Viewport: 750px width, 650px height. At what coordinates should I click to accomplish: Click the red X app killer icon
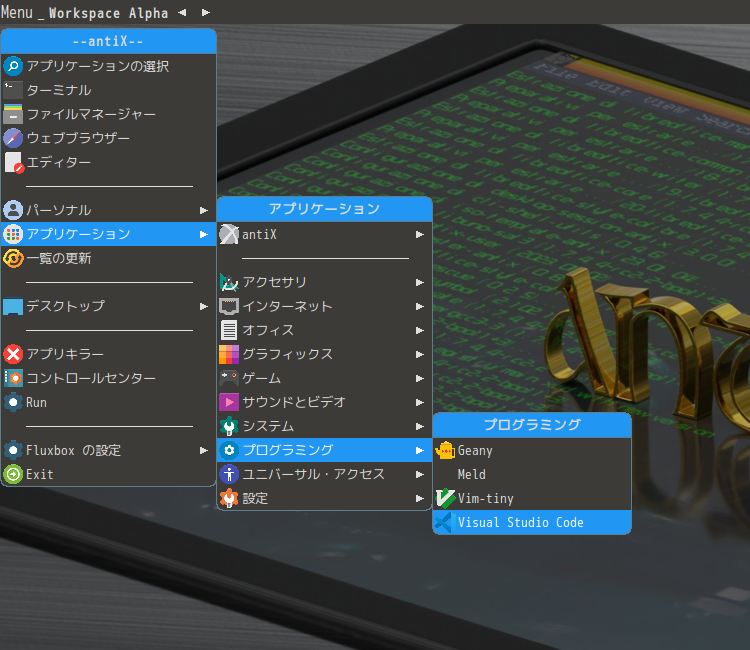pos(13,354)
